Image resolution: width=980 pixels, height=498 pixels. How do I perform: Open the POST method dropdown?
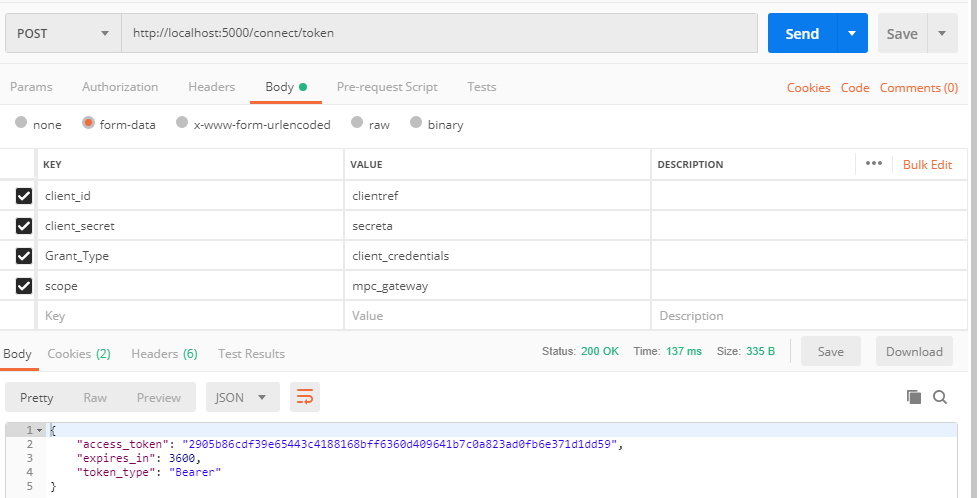point(63,33)
